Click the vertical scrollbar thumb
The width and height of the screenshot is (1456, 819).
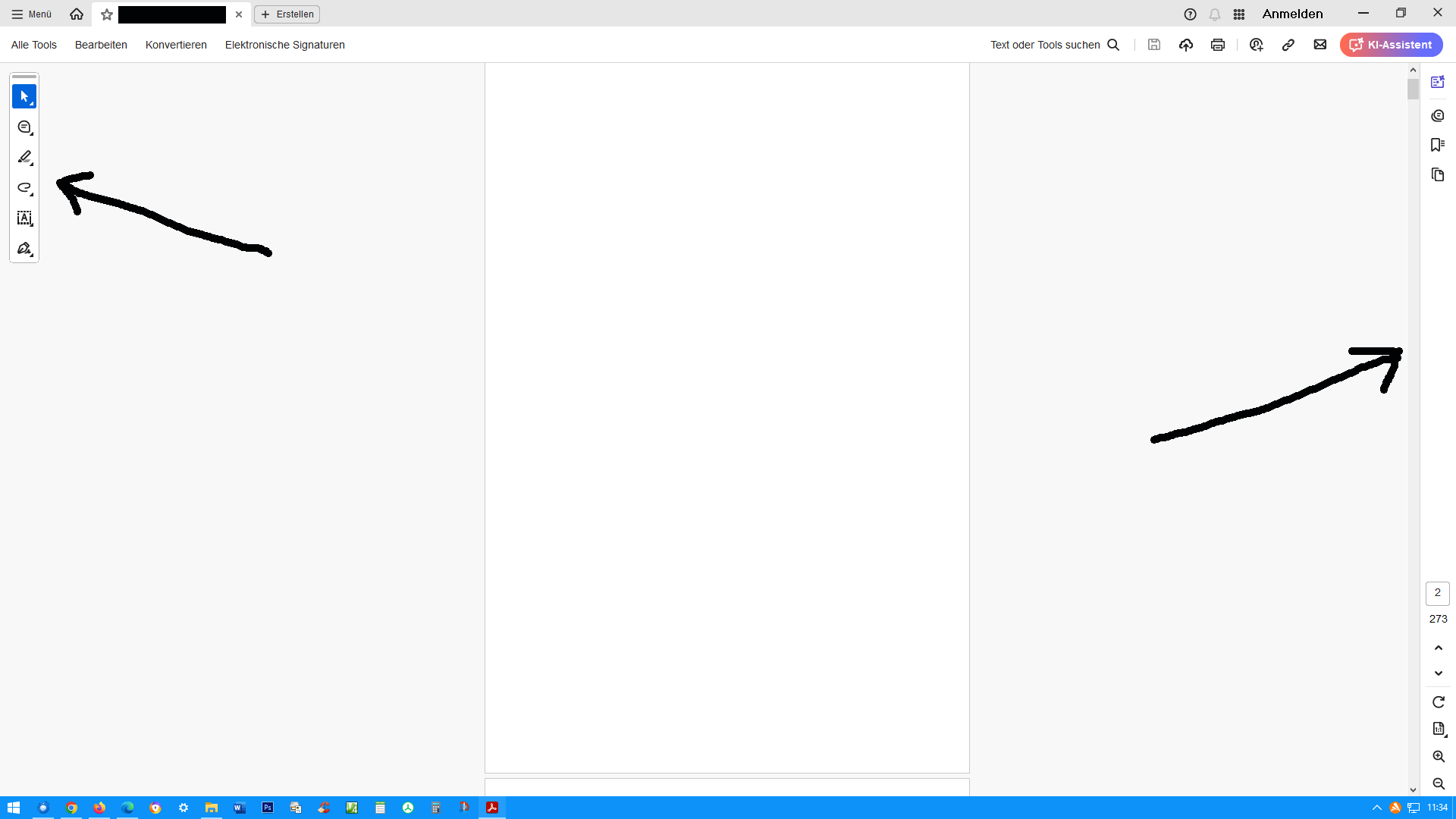tap(1413, 89)
